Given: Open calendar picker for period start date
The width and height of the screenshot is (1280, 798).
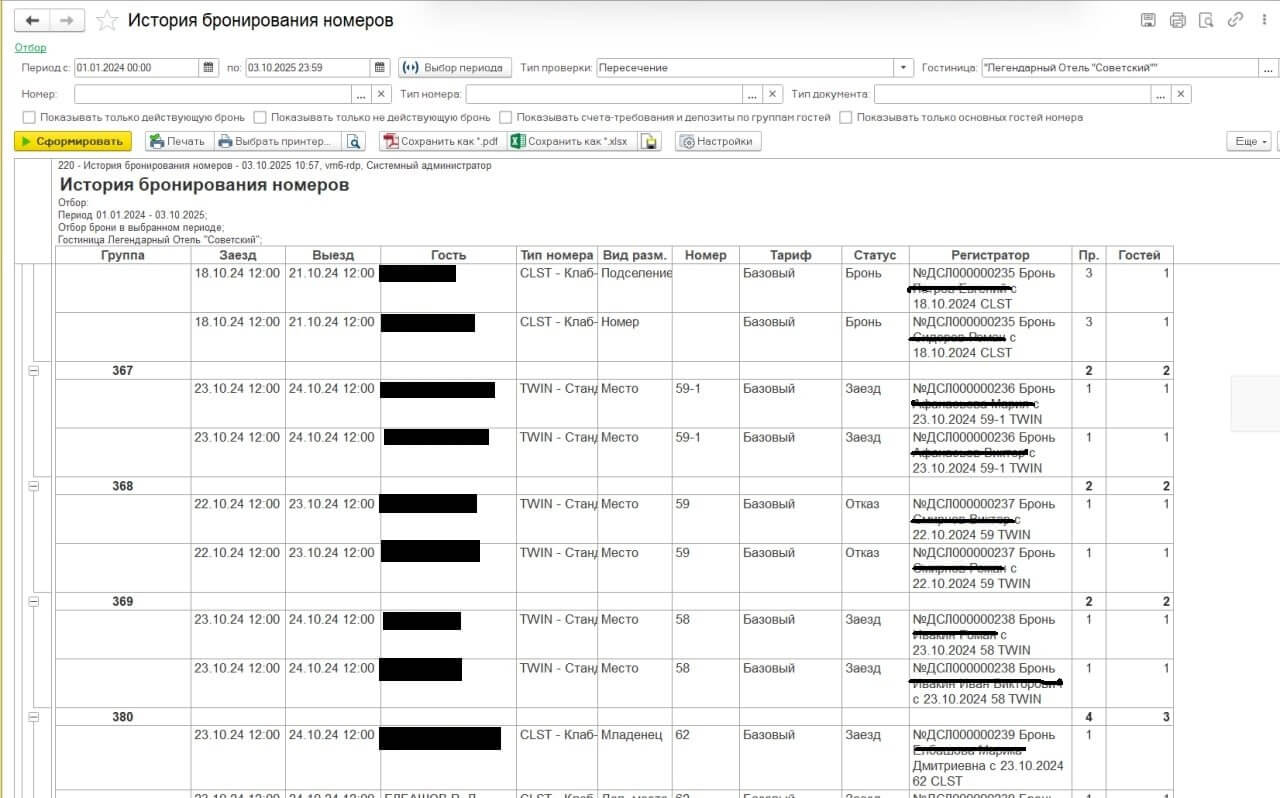Looking at the screenshot, I should [209, 68].
